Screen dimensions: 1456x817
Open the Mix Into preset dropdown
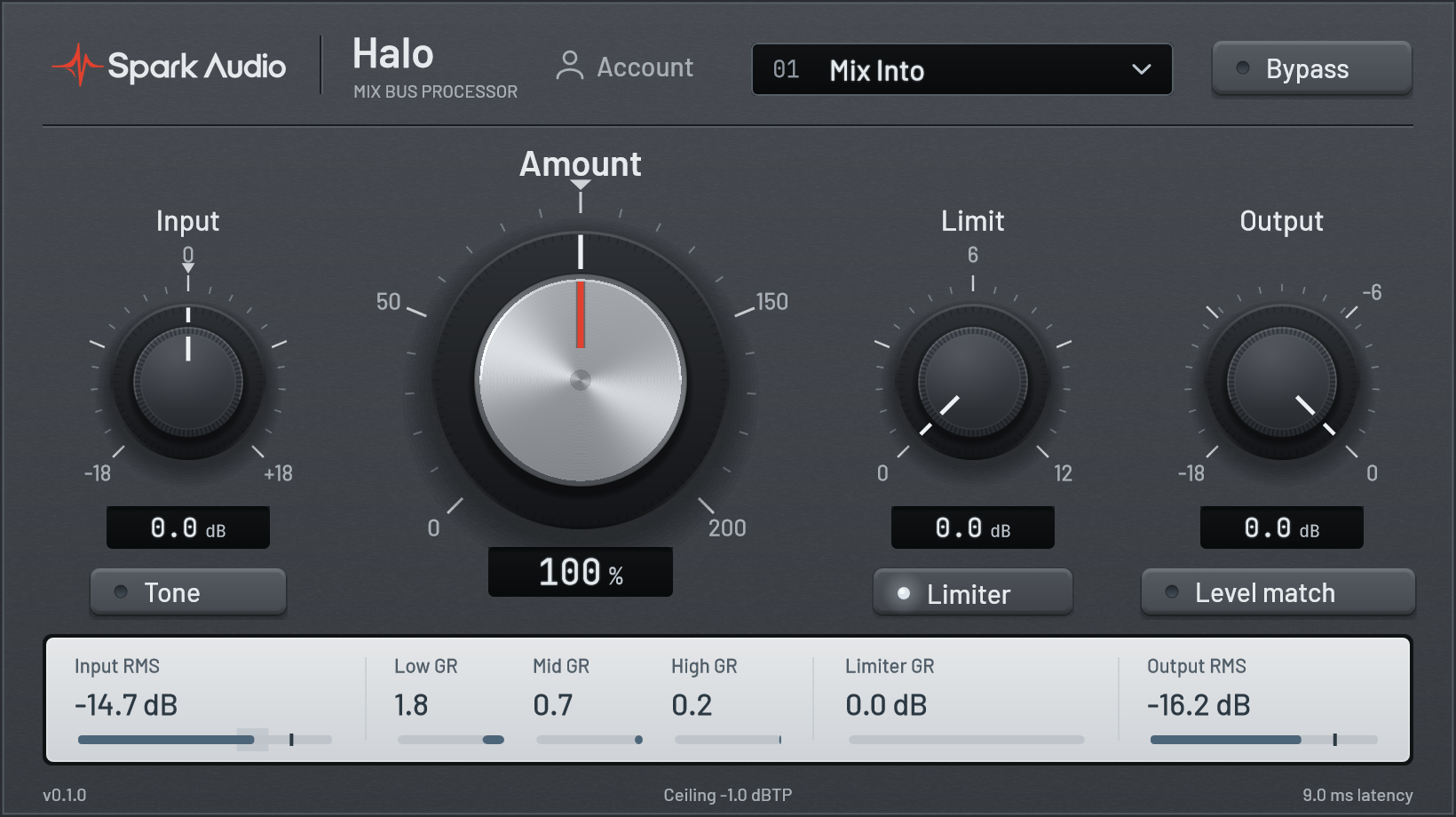[x=961, y=69]
